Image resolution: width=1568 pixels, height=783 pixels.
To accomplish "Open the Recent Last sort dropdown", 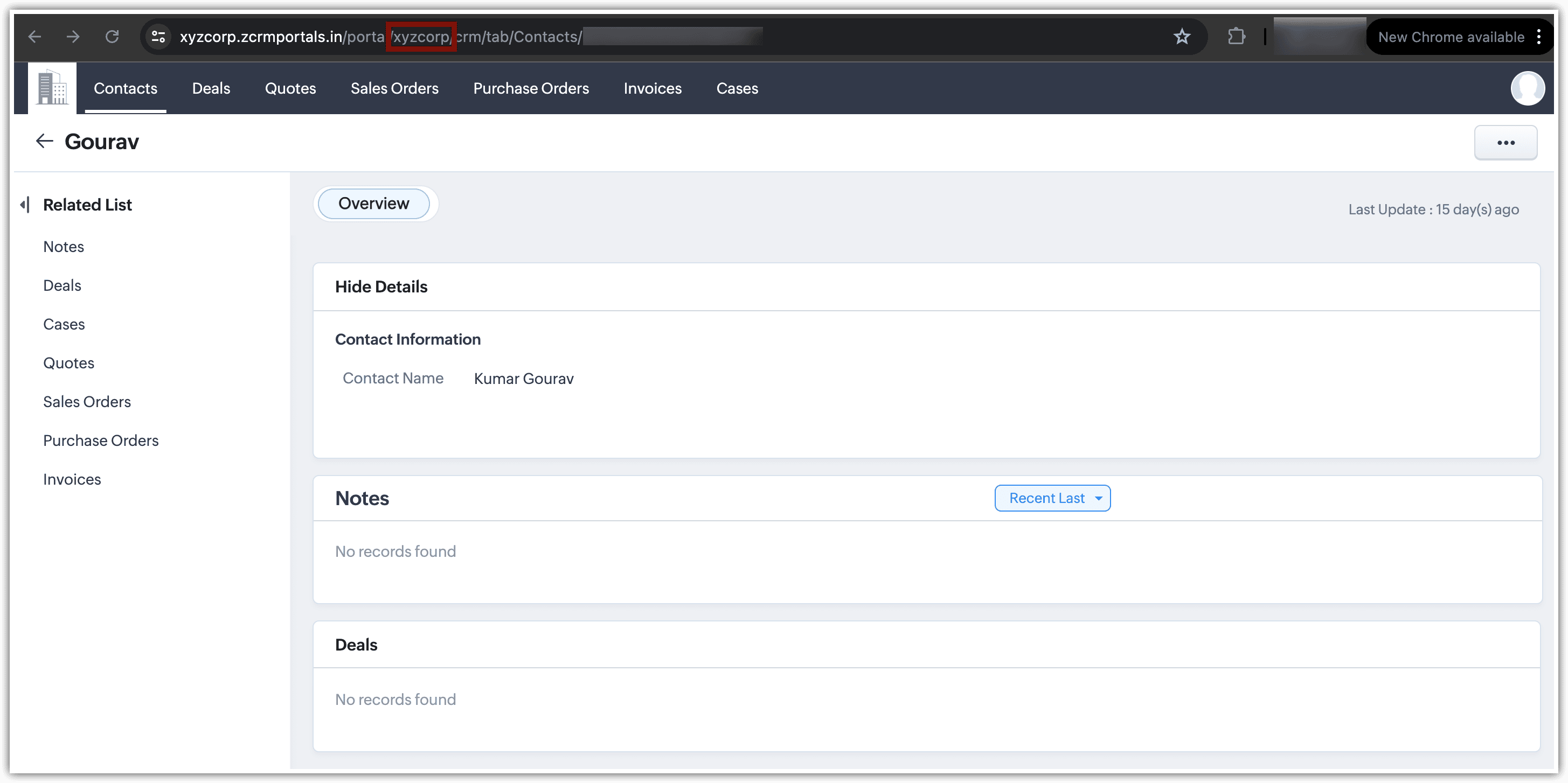I will click(x=1052, y=498).
